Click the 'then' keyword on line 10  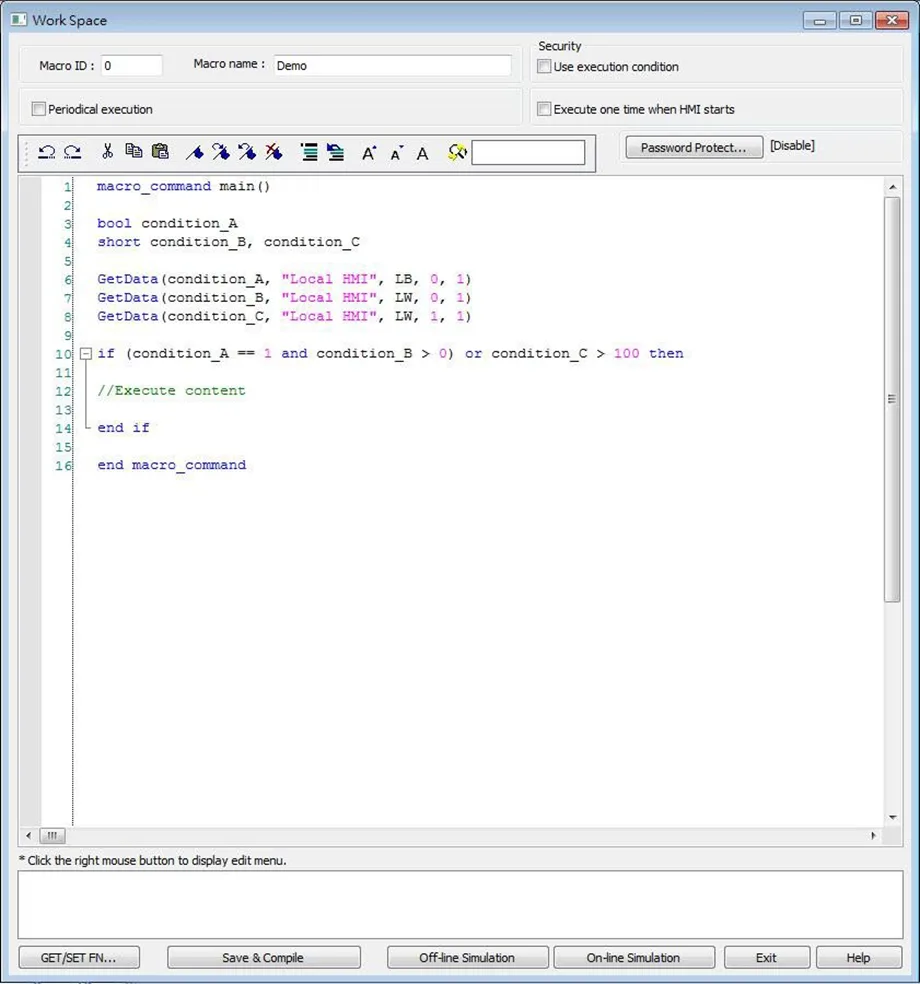[666, 353]
